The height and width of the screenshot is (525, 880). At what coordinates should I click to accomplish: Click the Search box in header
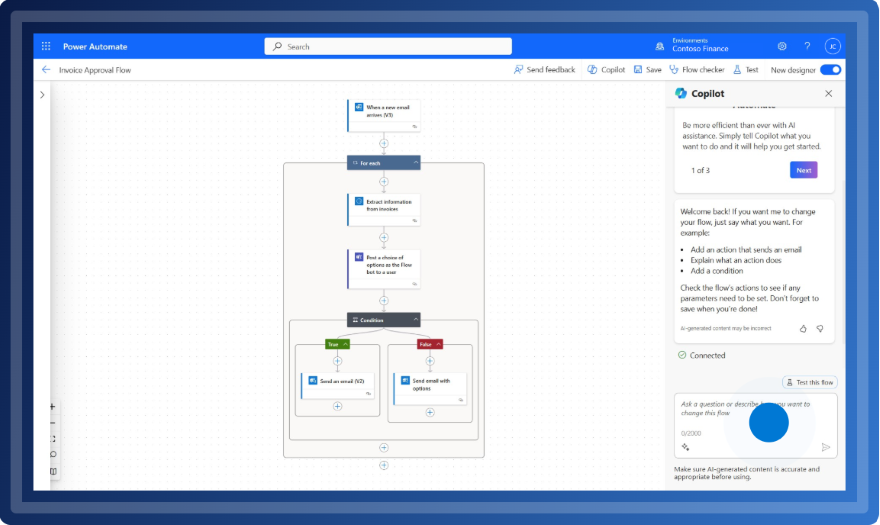[x=388, y=46]
